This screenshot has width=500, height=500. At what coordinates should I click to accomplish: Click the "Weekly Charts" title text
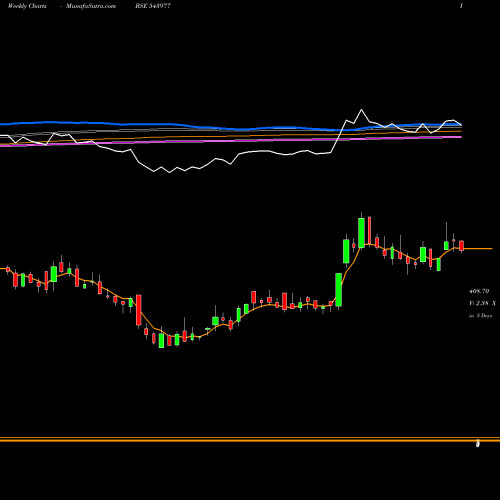(27, 6)
